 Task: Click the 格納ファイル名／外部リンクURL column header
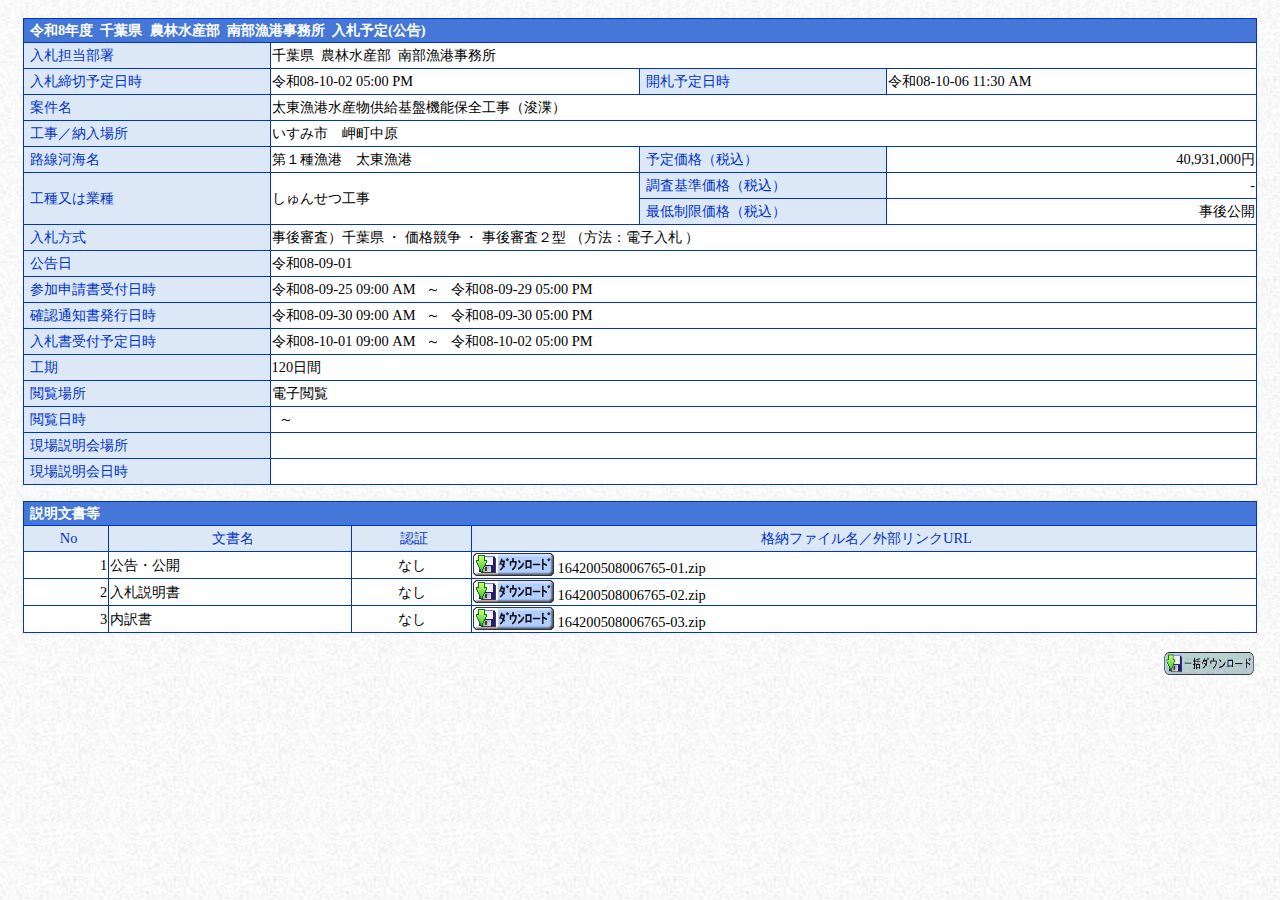point(864,538)
